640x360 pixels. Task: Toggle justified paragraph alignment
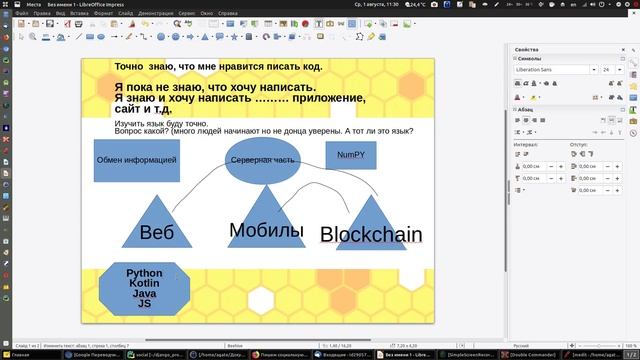coord(542,120)
